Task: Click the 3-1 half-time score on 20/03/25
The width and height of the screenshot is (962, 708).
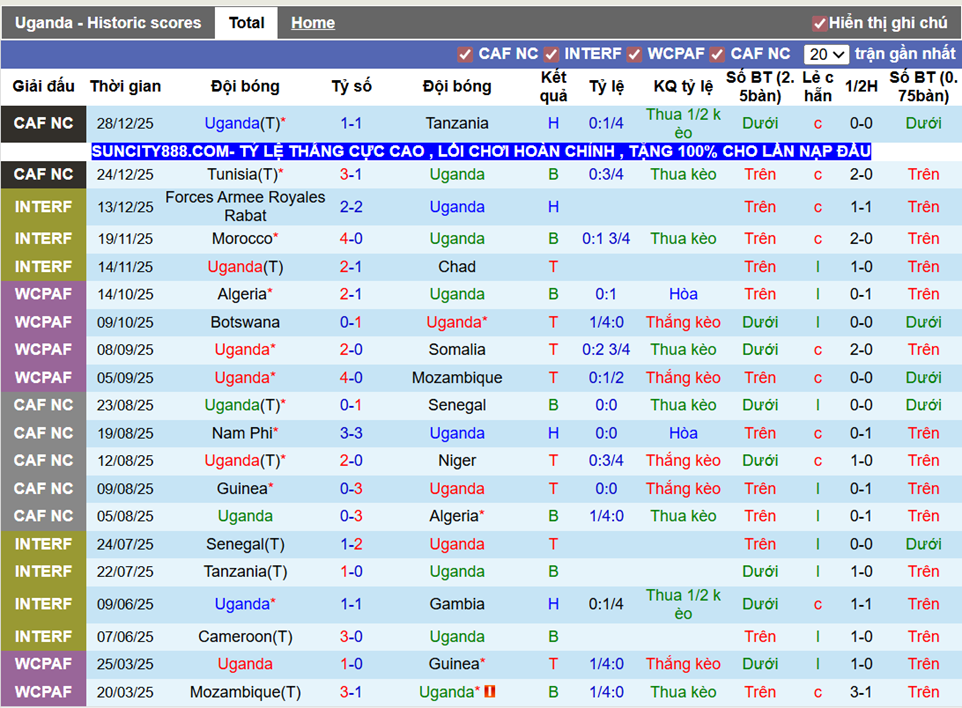Action: coord(861,692)
